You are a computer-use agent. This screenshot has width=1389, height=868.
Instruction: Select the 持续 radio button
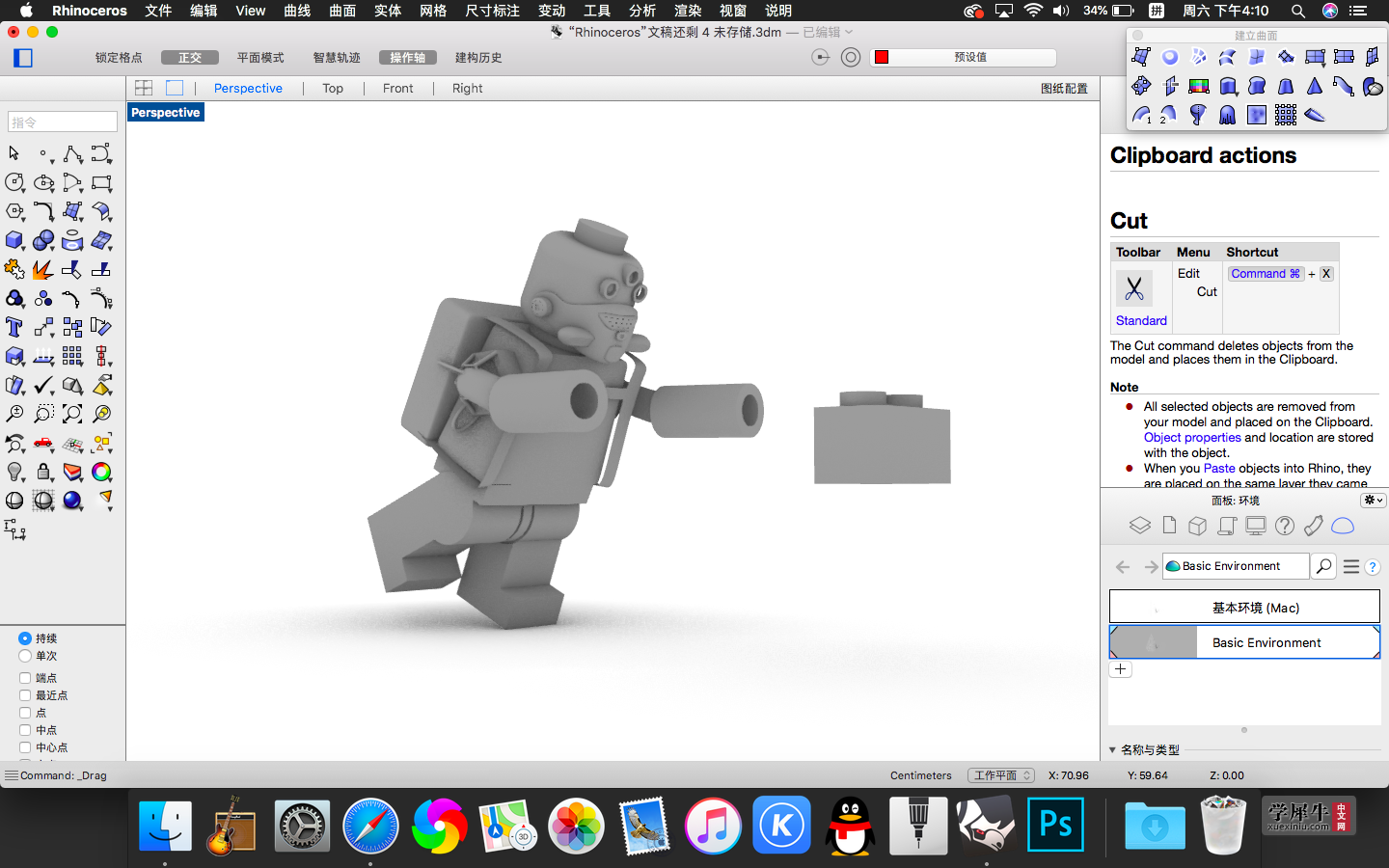click(x=25, y=638)
